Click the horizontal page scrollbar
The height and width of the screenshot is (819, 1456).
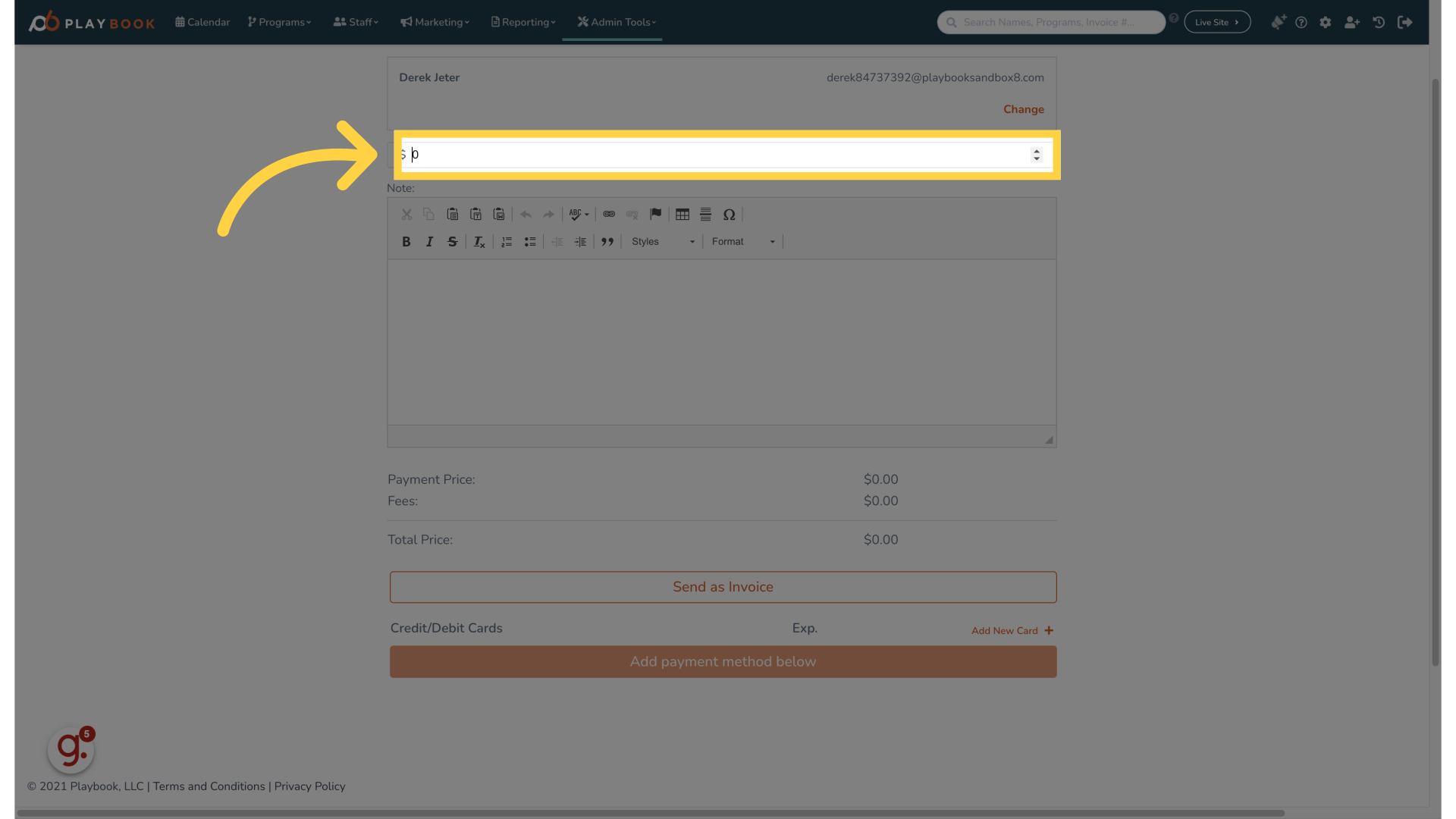click(651, 813)
